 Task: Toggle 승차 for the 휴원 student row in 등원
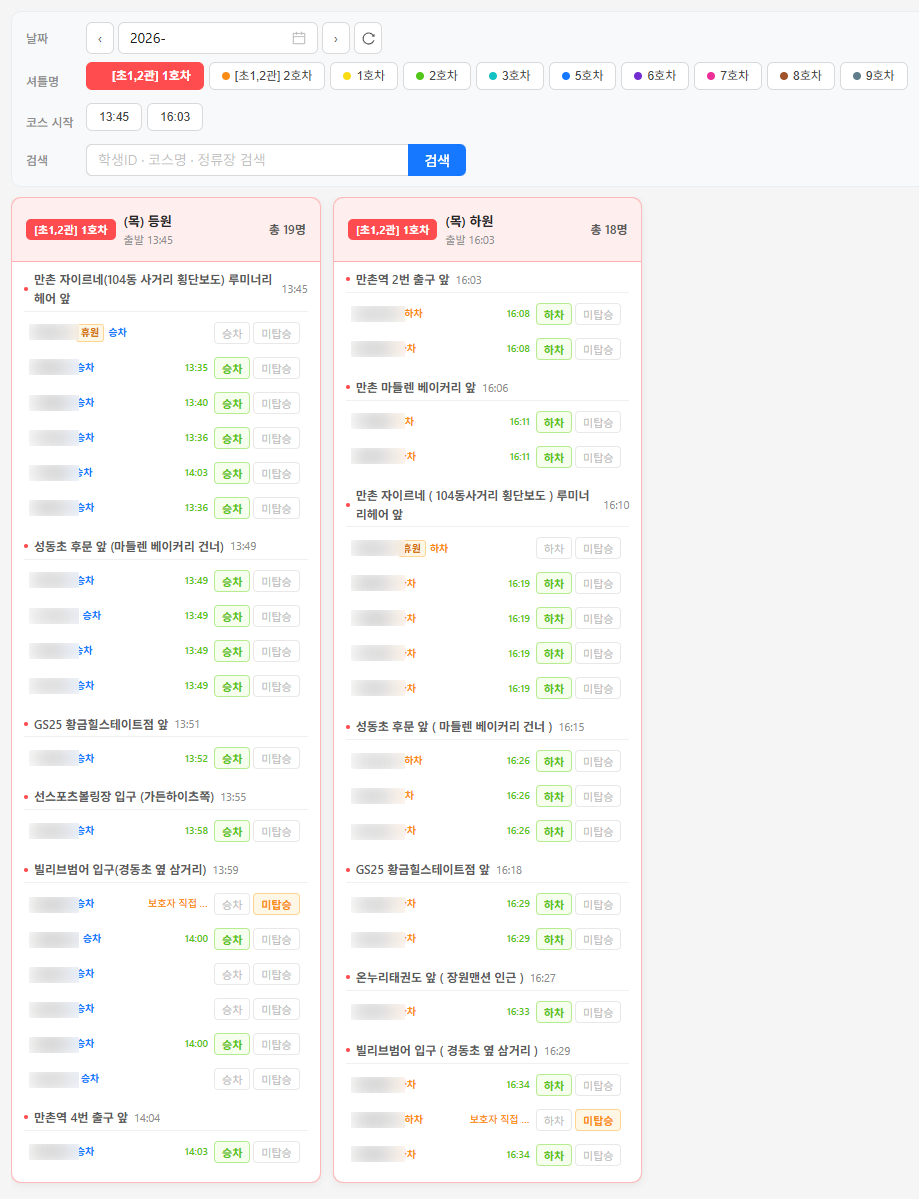232,333
